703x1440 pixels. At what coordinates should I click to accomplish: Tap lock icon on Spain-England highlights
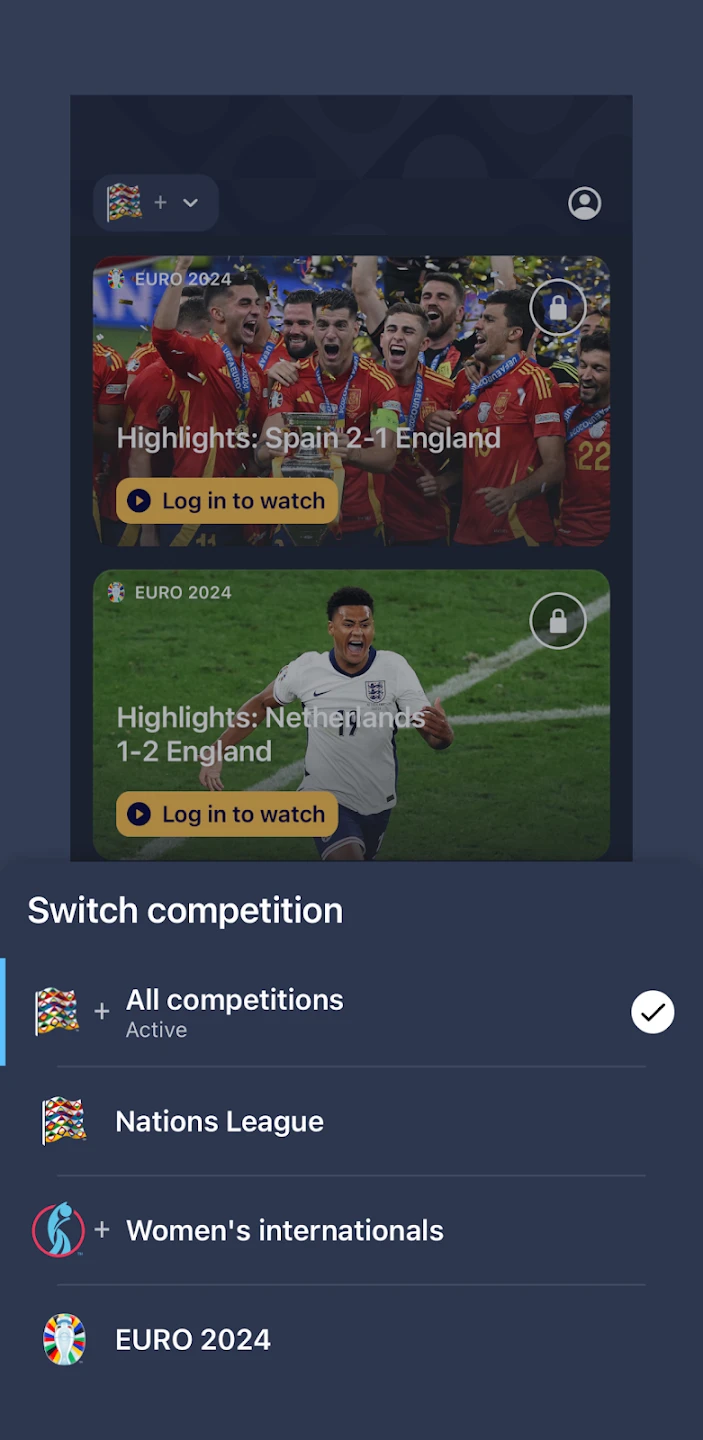558,309
